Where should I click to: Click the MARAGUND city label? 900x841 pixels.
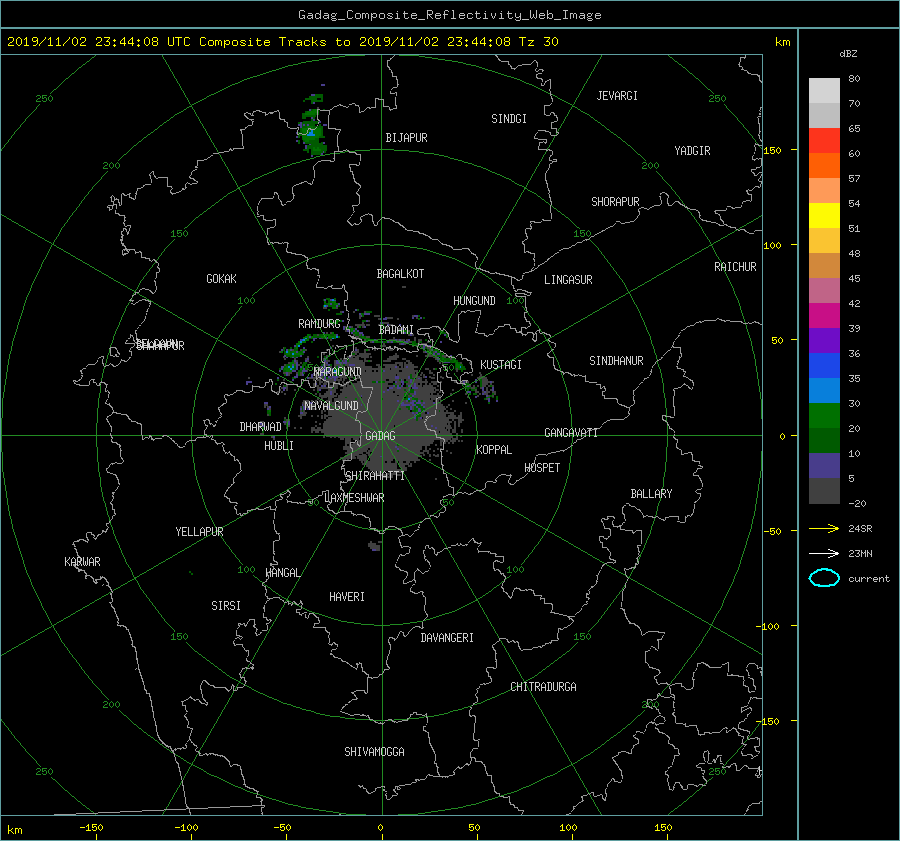338,372
